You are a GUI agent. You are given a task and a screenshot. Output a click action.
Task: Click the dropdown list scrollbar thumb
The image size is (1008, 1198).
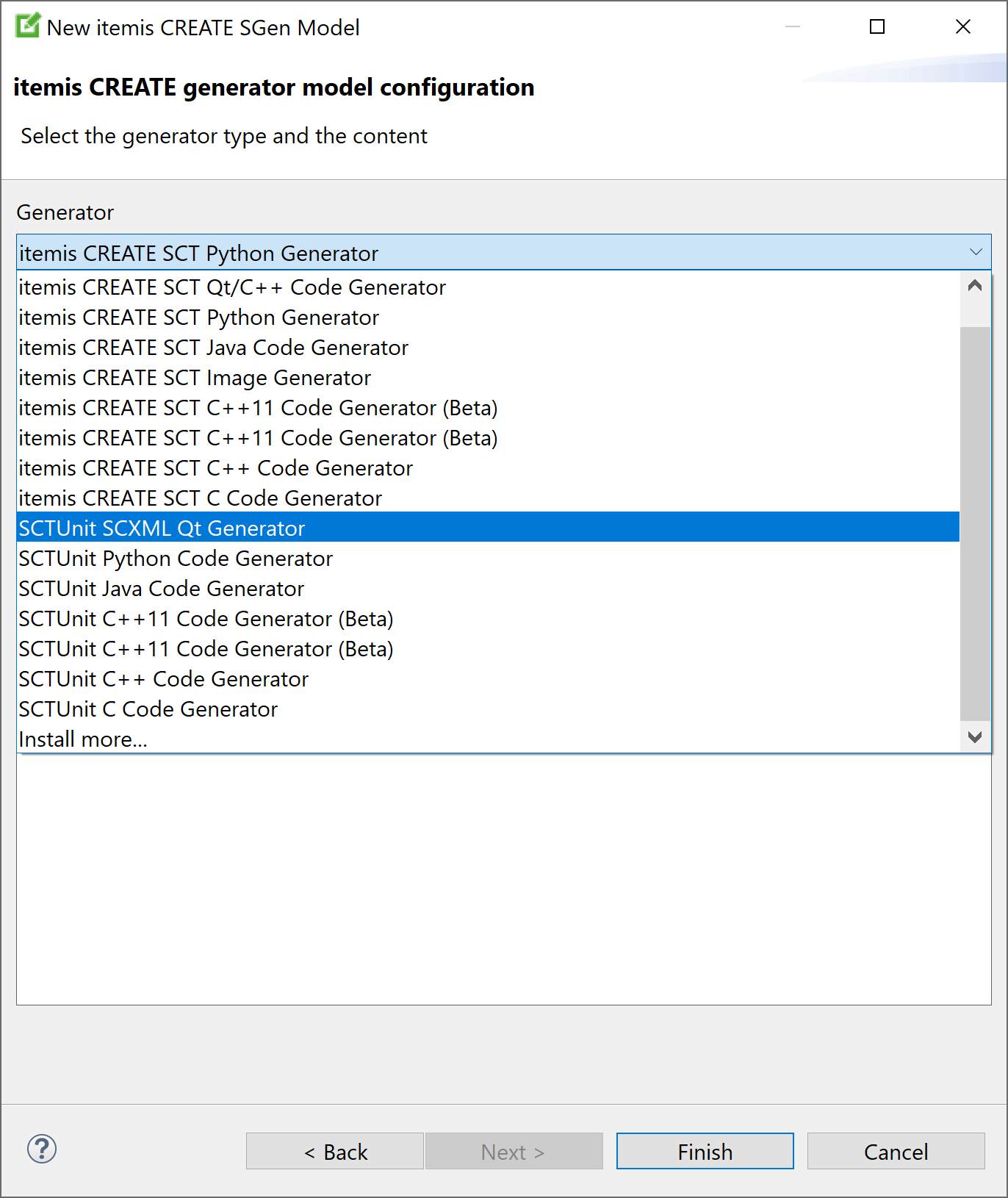click(975, 523)
